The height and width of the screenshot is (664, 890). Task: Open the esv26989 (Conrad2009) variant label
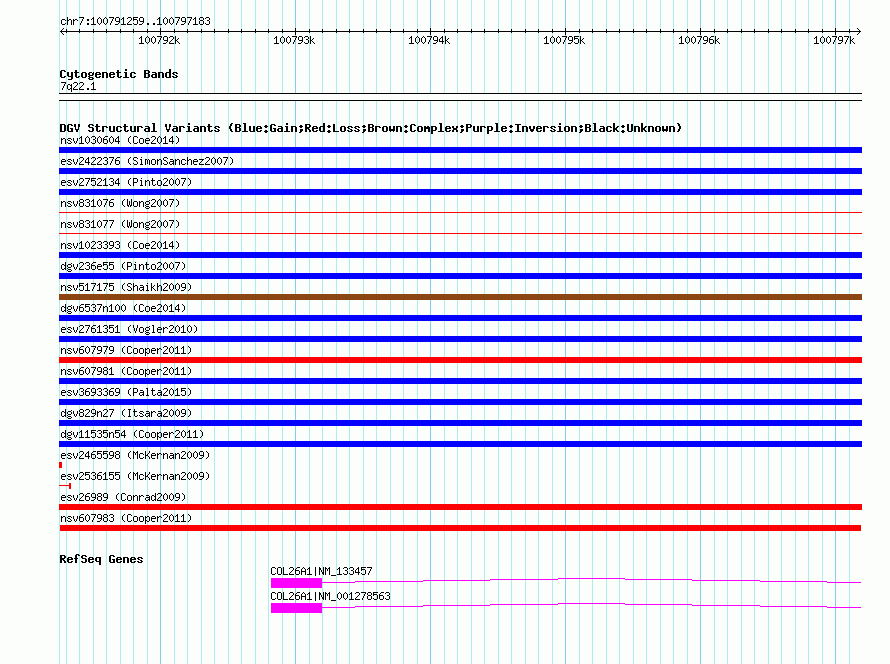coord(123,497)
